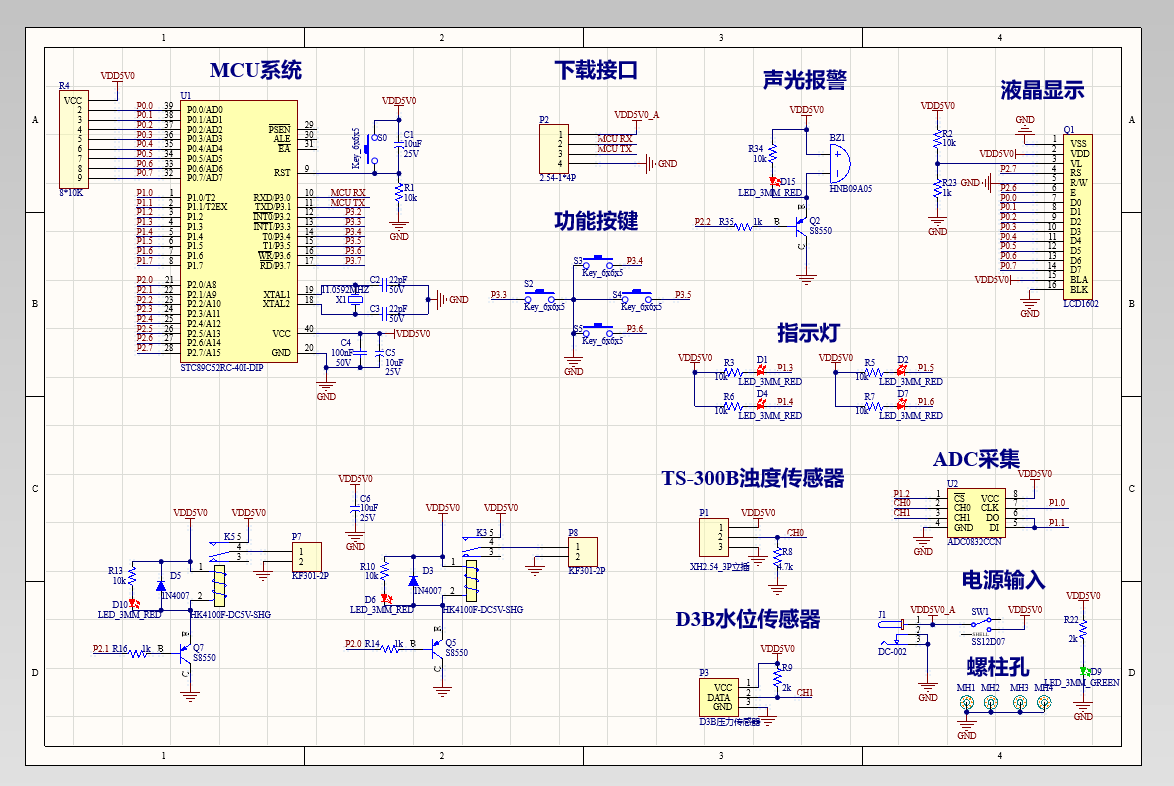
Task: Click capacitor C6 10uF symbol
Action: click(355, 508)
